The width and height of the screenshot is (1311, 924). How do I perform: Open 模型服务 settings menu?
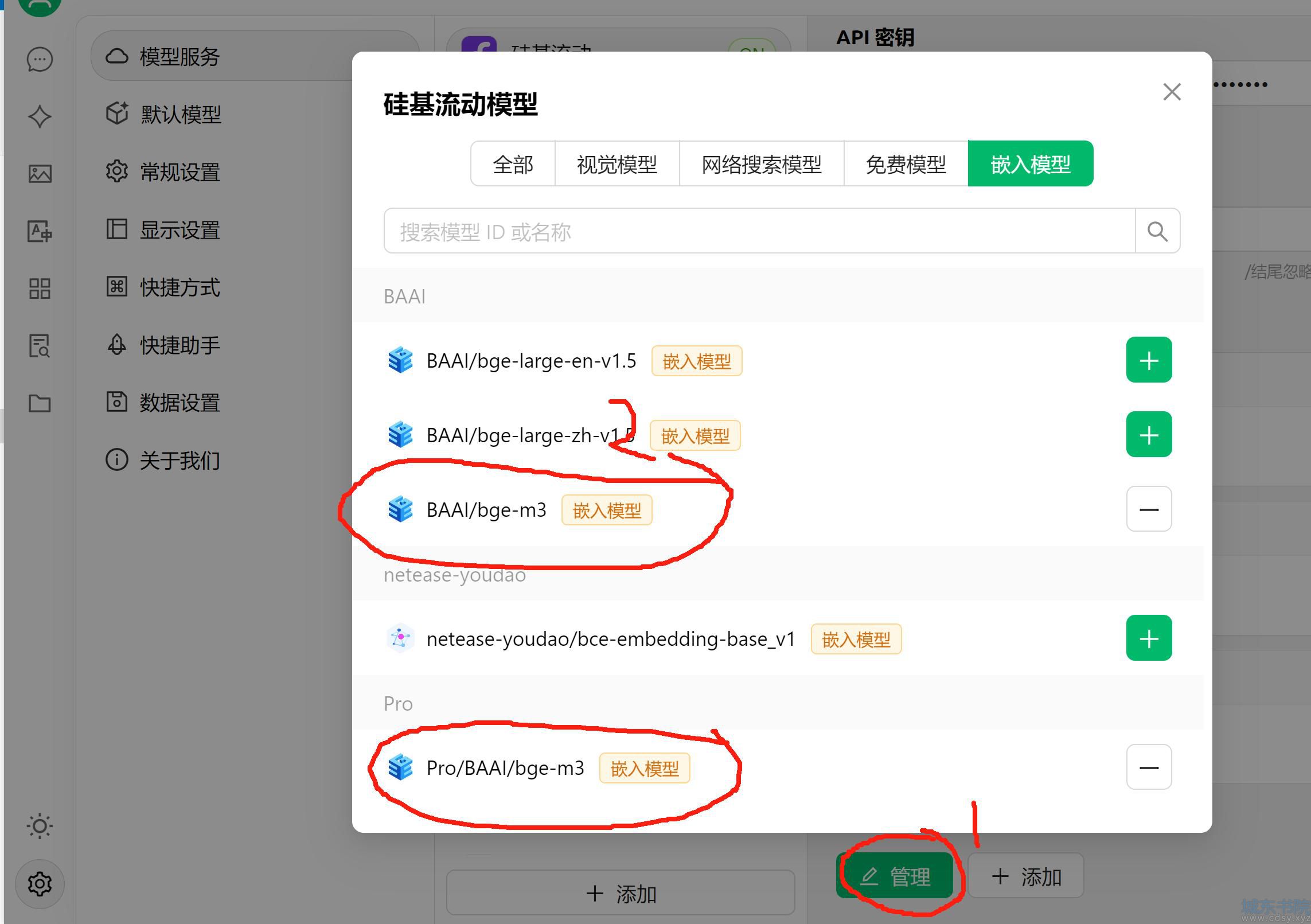click(x=255, y=56)
